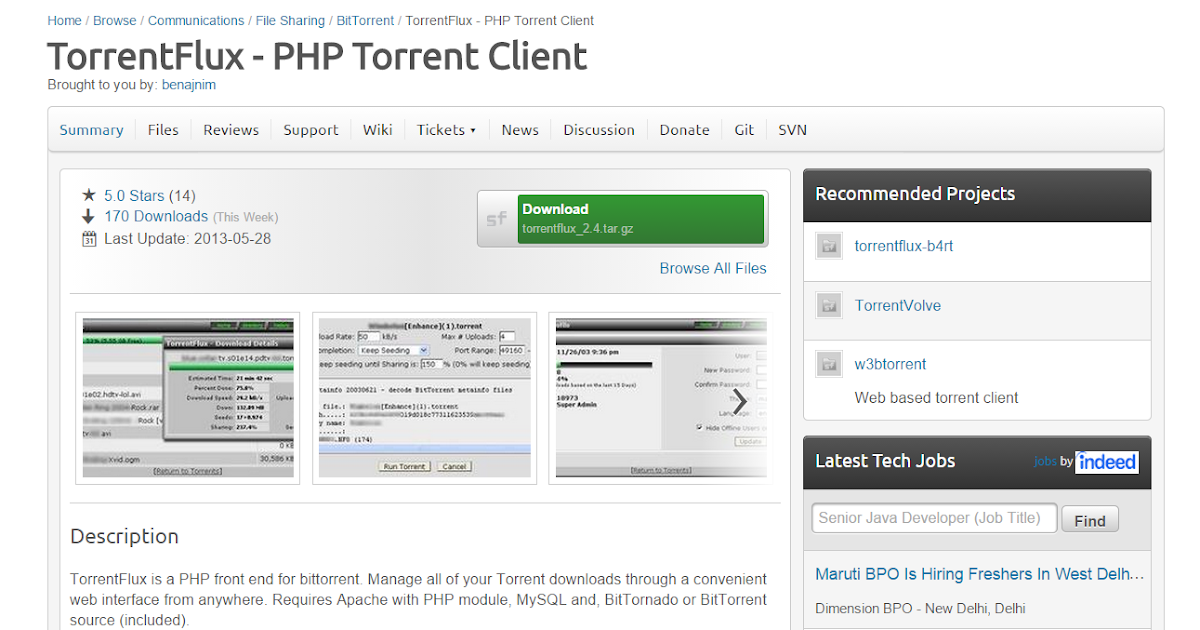Go to Home breadcrumb
The height and width of the screenshot is (630, 1200).
pyautogui.click(x=65, y=20)
